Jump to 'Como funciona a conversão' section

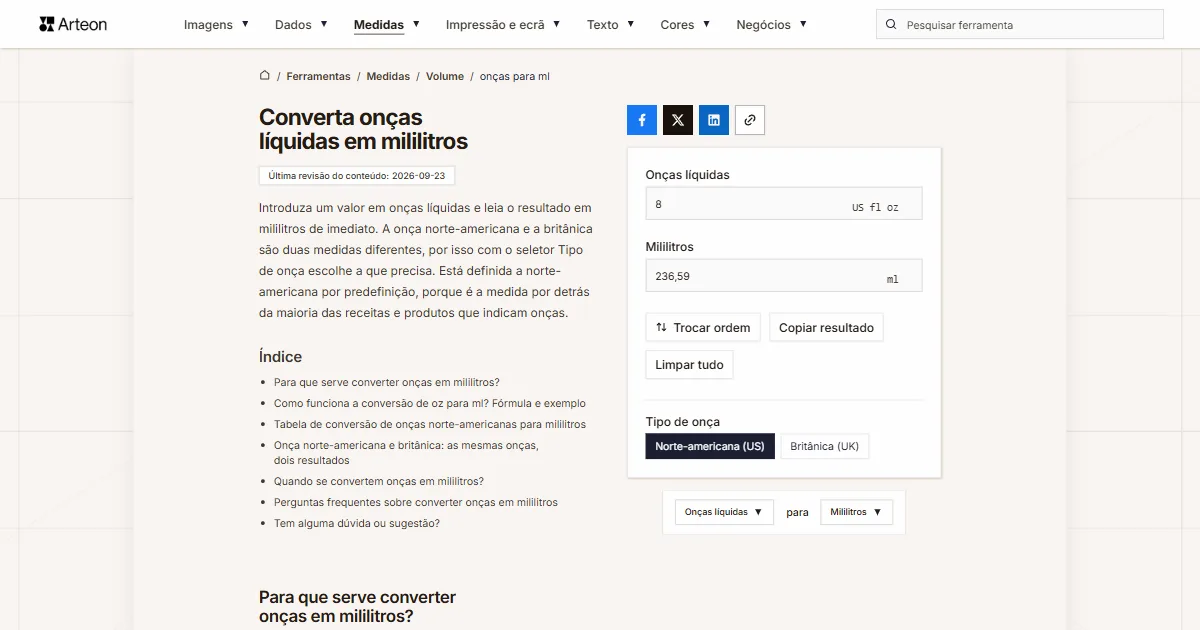[430, 403]
